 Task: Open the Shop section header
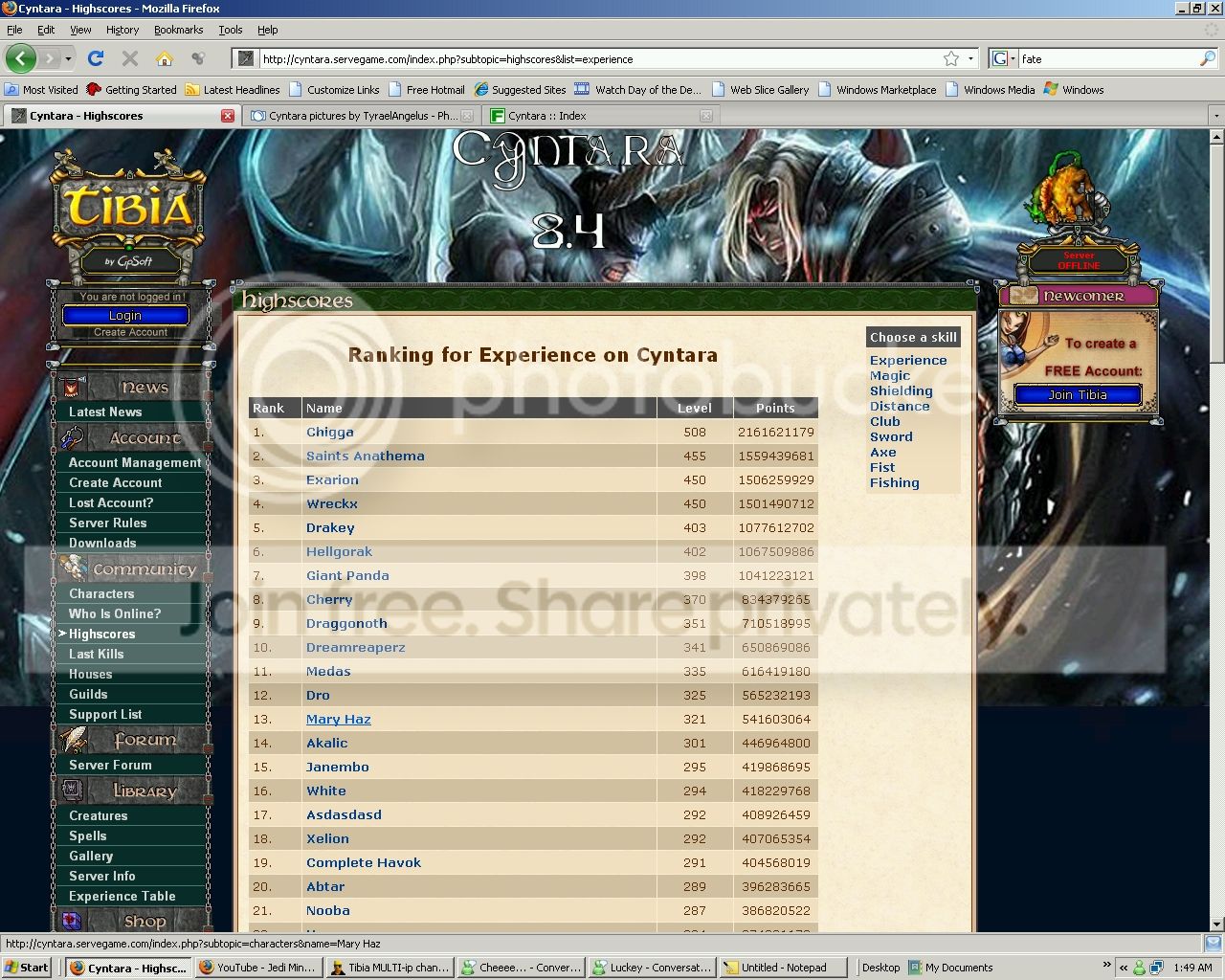click(x=132, y=922)
